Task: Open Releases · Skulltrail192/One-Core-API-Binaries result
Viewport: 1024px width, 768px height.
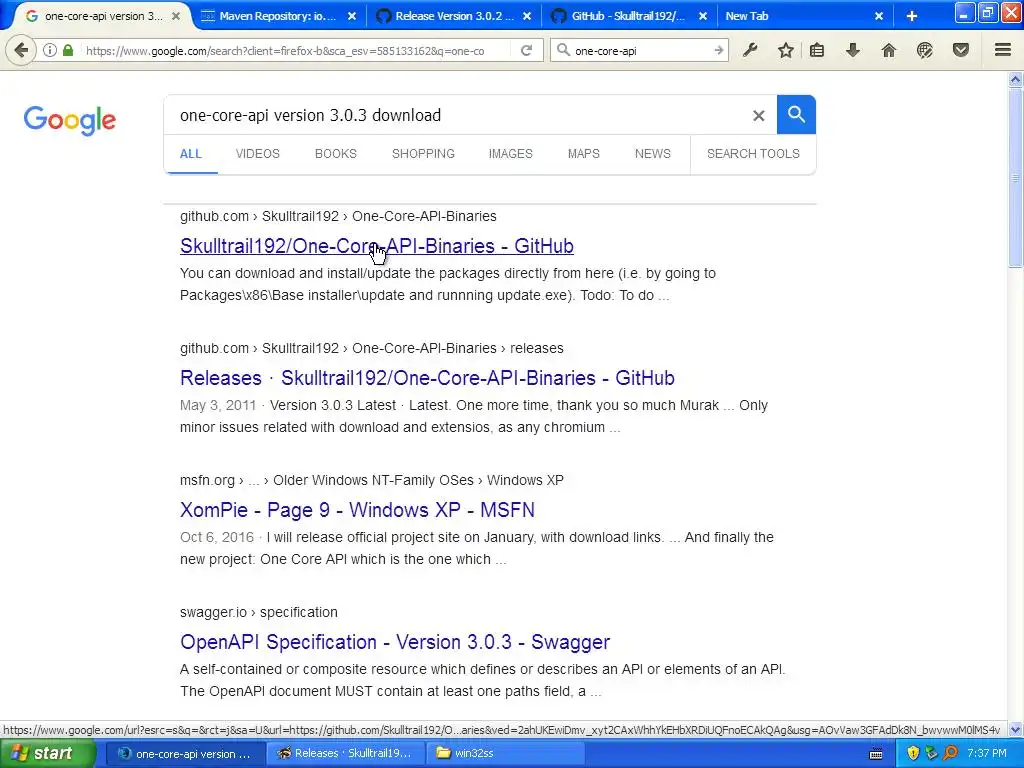Action: tap(427, 378)
